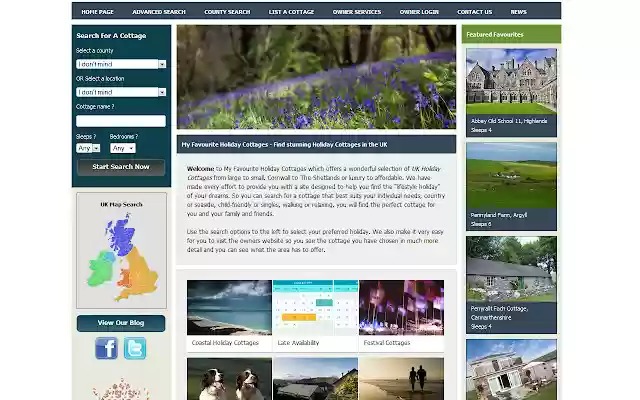This screenshot has height=400, width=640.
Task: Open the Bedrooms dropdown
Action: [122, 148]
